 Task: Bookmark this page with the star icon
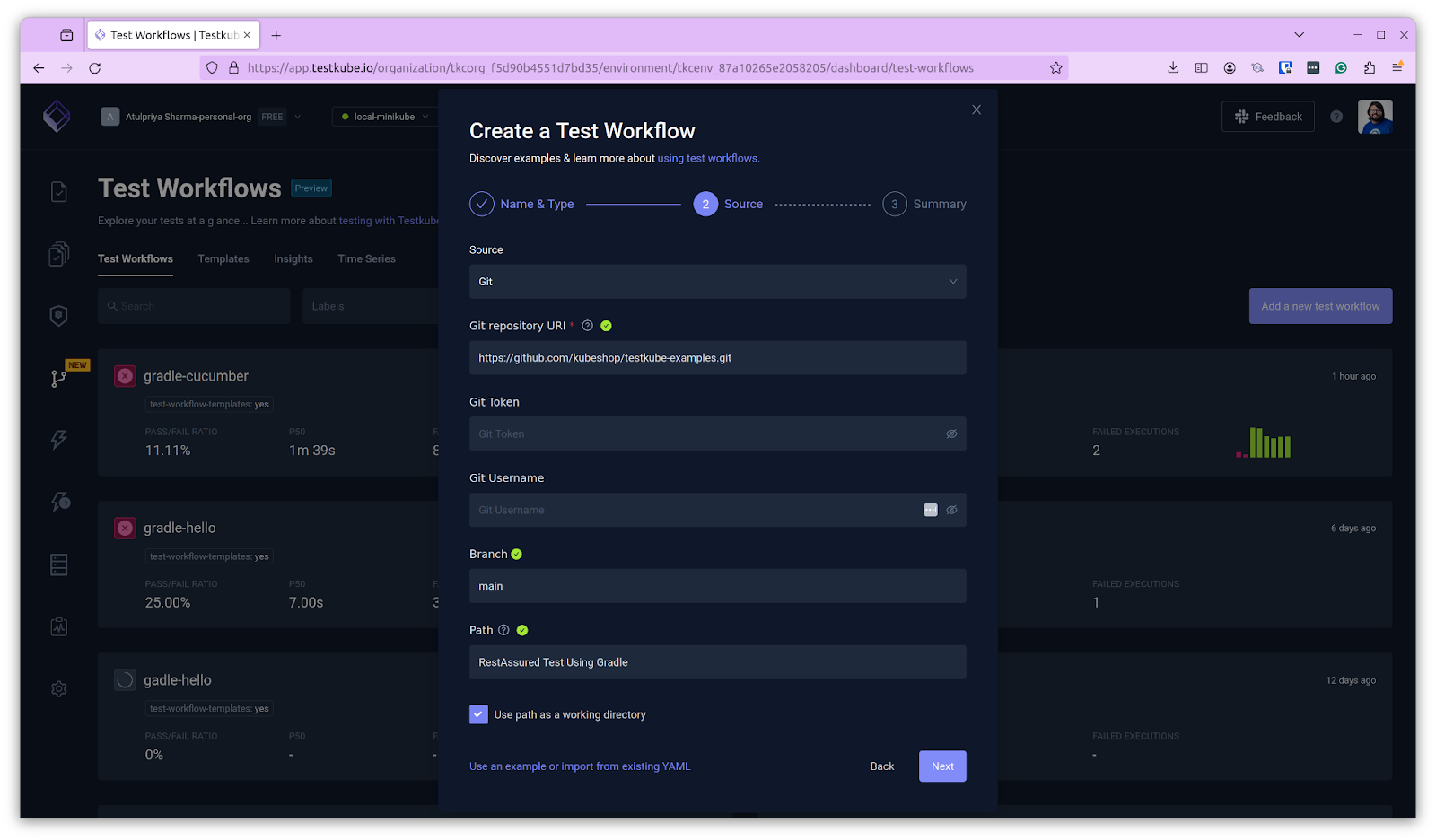click(x=1055, y=67)
